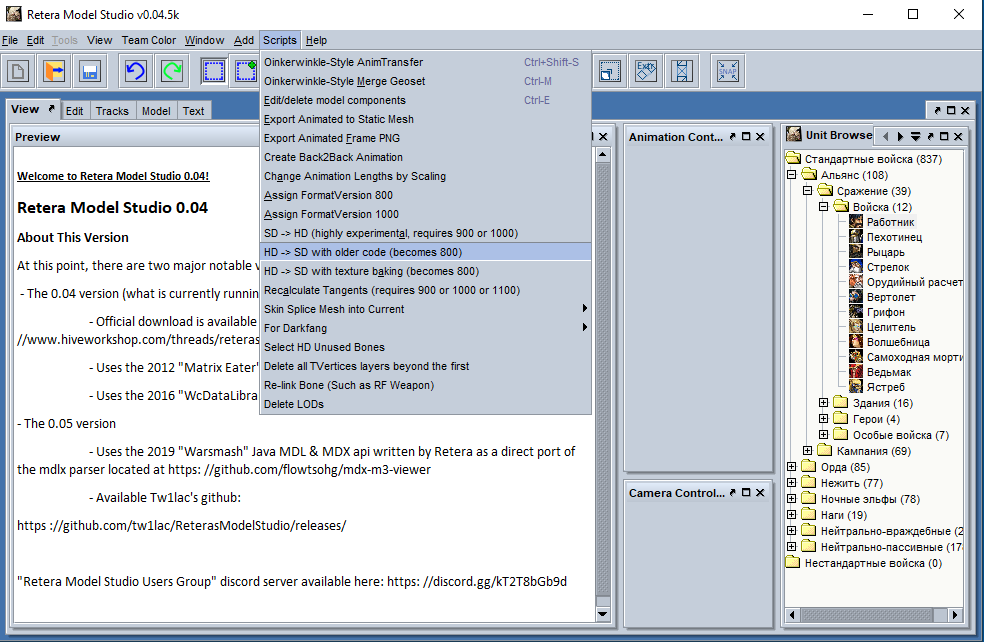Collapse the Войска (12) tree node
984x642 pixels.
point(823,206)
